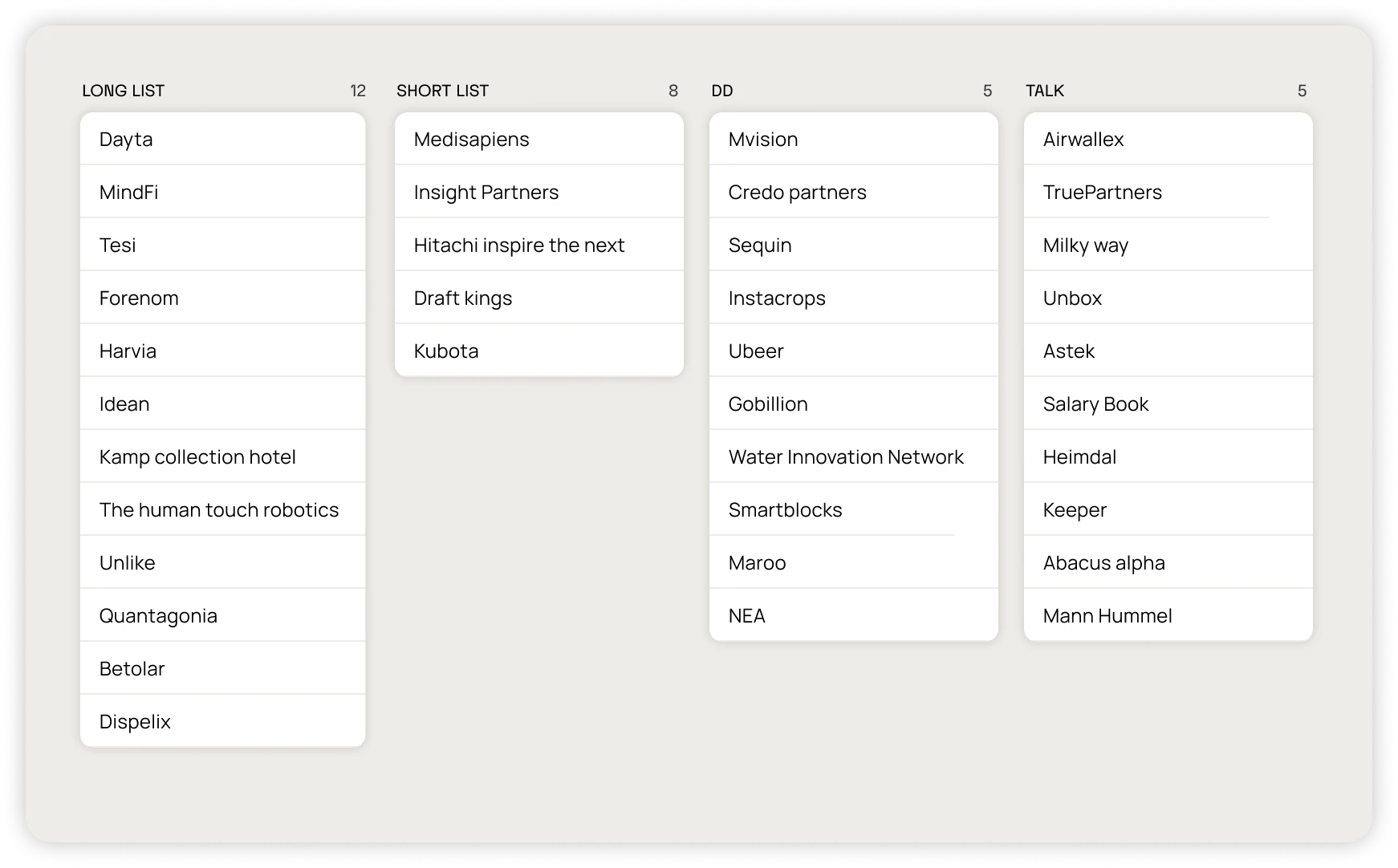Click the Dispelix card
This screenshot has width=1398, height=868.
(x=222, y=721)
